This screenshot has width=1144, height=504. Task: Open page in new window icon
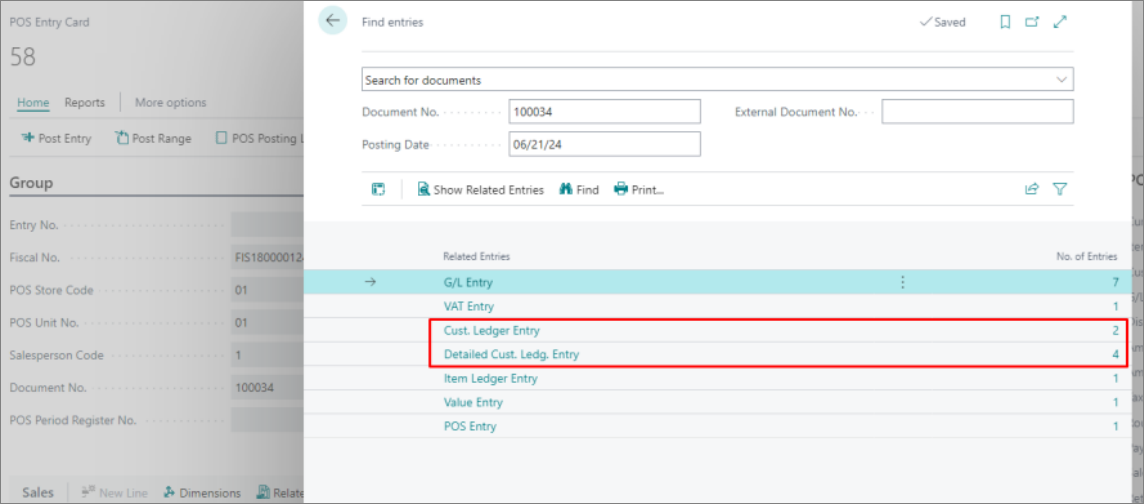(1032, 22)
